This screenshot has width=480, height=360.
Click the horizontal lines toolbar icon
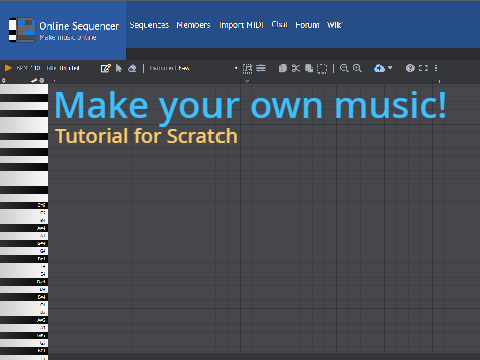coord(261,68)
